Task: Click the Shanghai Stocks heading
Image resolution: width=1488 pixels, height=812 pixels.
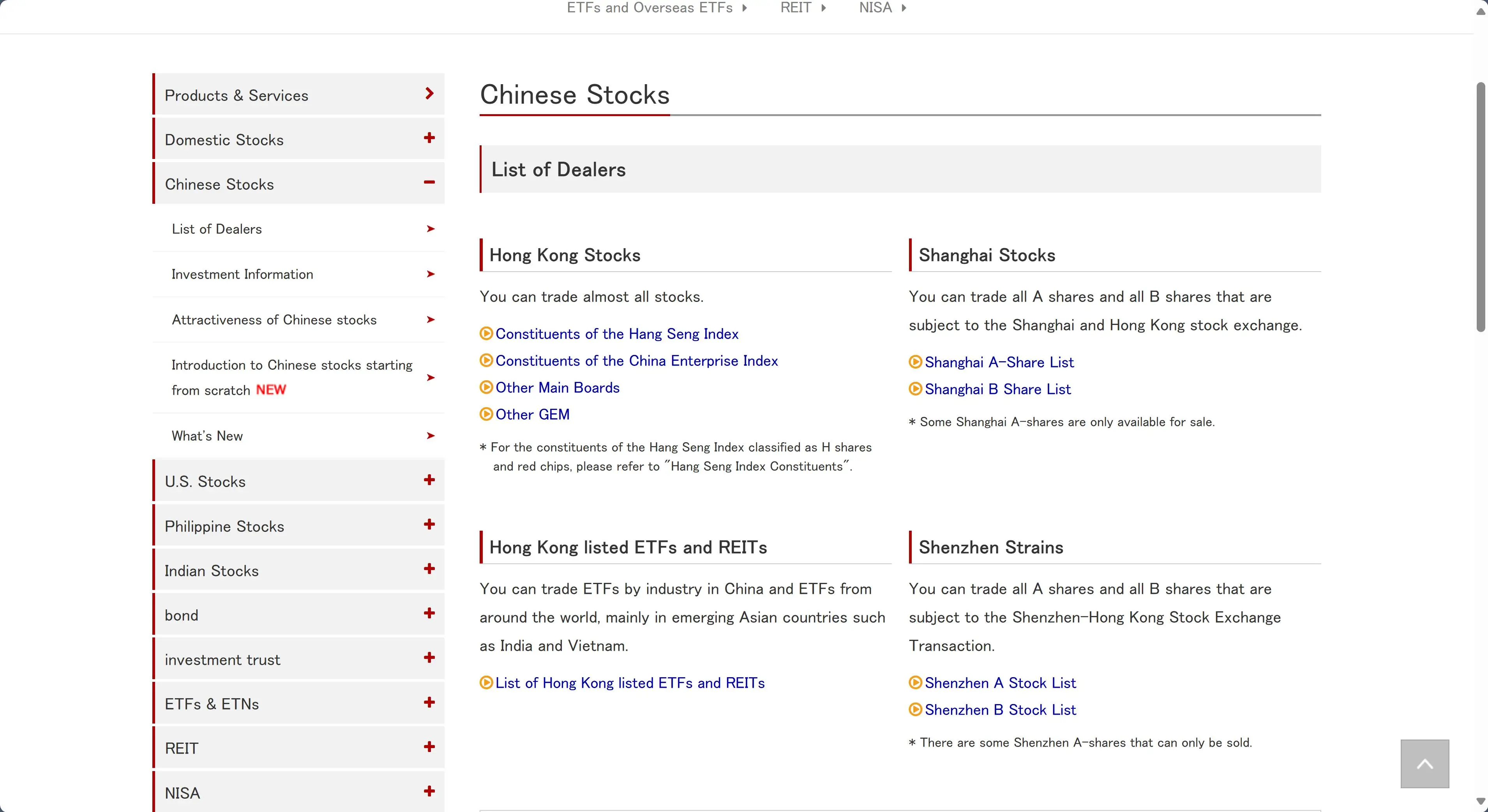Action: tap(987, 255)
